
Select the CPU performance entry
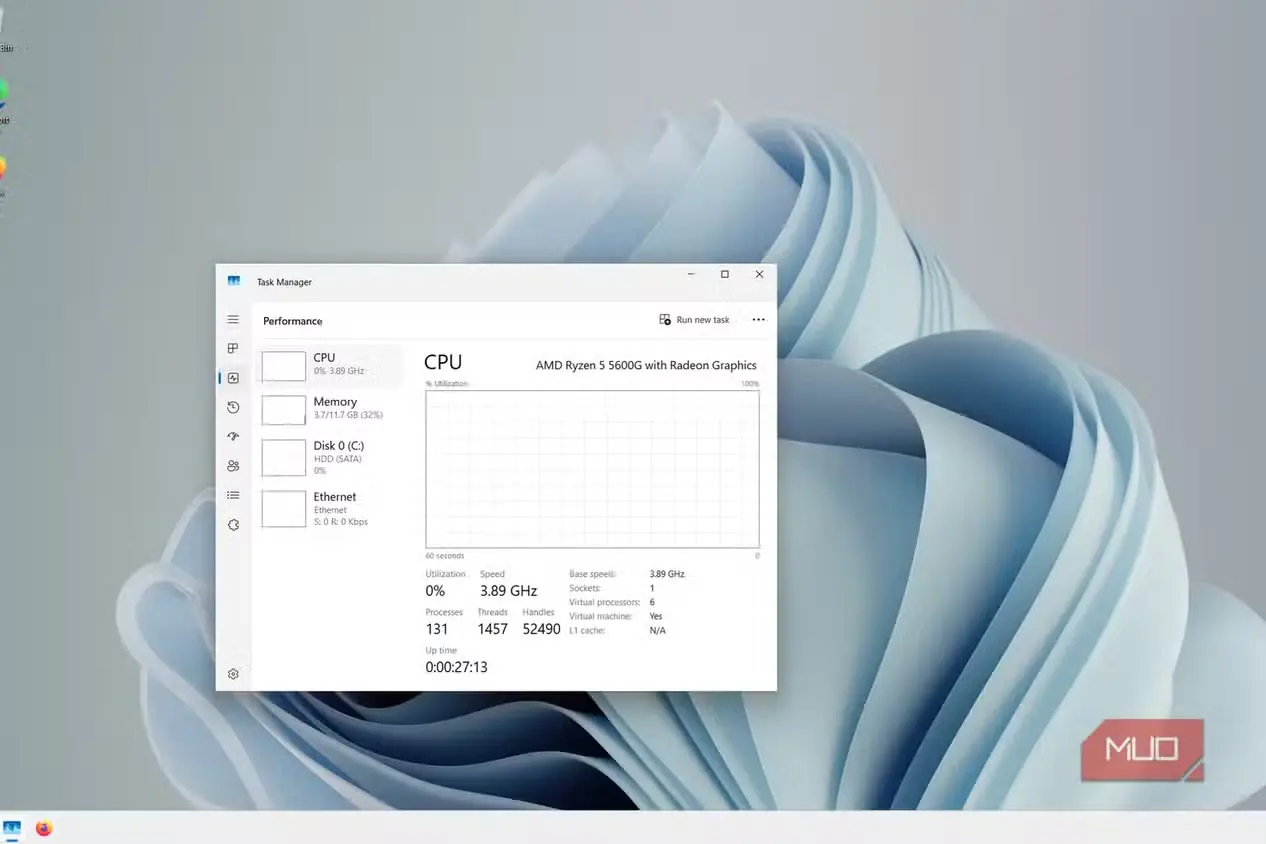(331, 365)
